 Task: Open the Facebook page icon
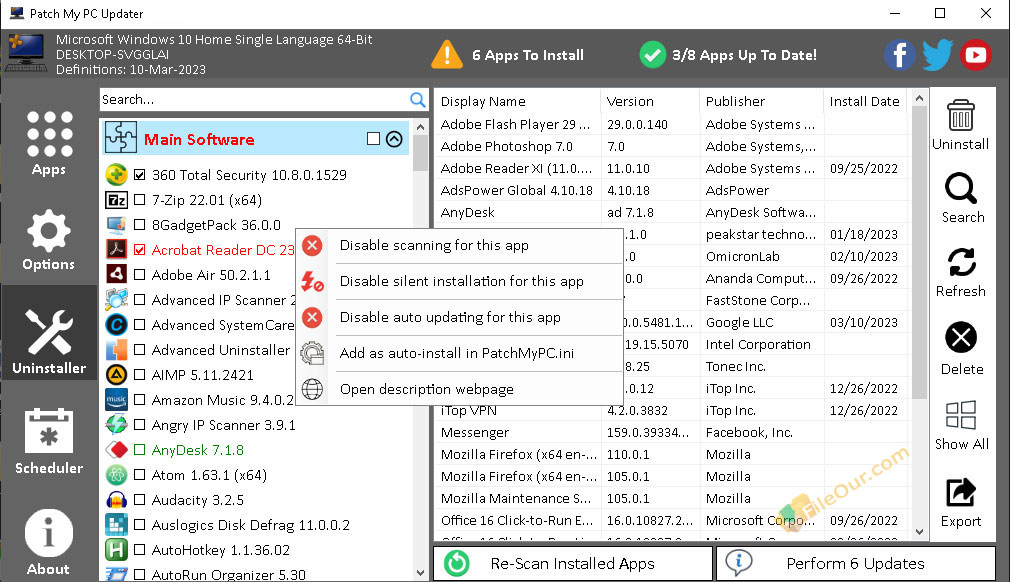tap(899, 55)
